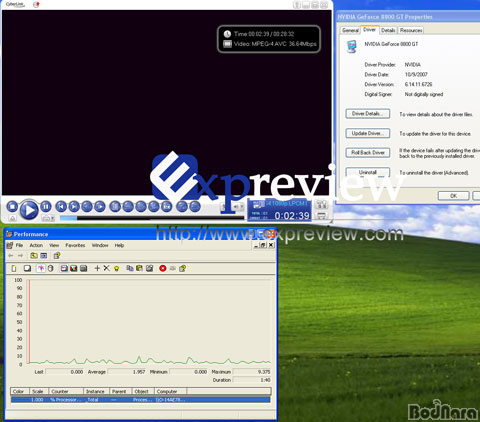The height and width of the screenshot is (422, 480).
Task: Switch to View Histogram icon
Action: click(x=74, y=268)
